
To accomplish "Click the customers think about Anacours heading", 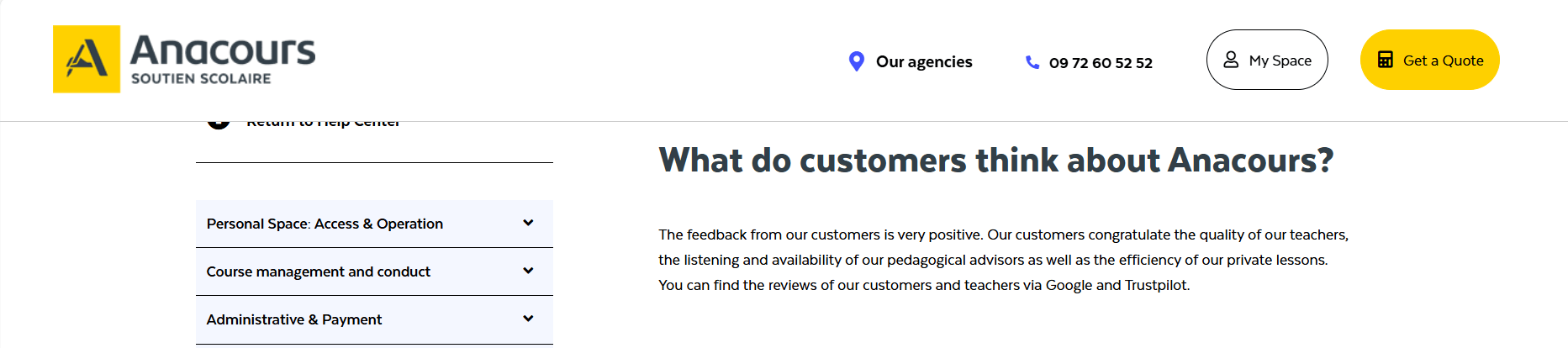I will pyautogui.click(x=995, y=160).
